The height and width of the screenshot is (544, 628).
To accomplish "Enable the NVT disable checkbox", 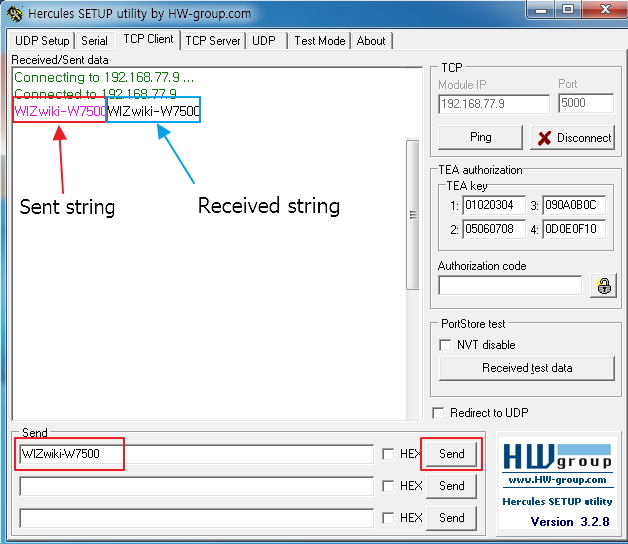I will (445, 345).
